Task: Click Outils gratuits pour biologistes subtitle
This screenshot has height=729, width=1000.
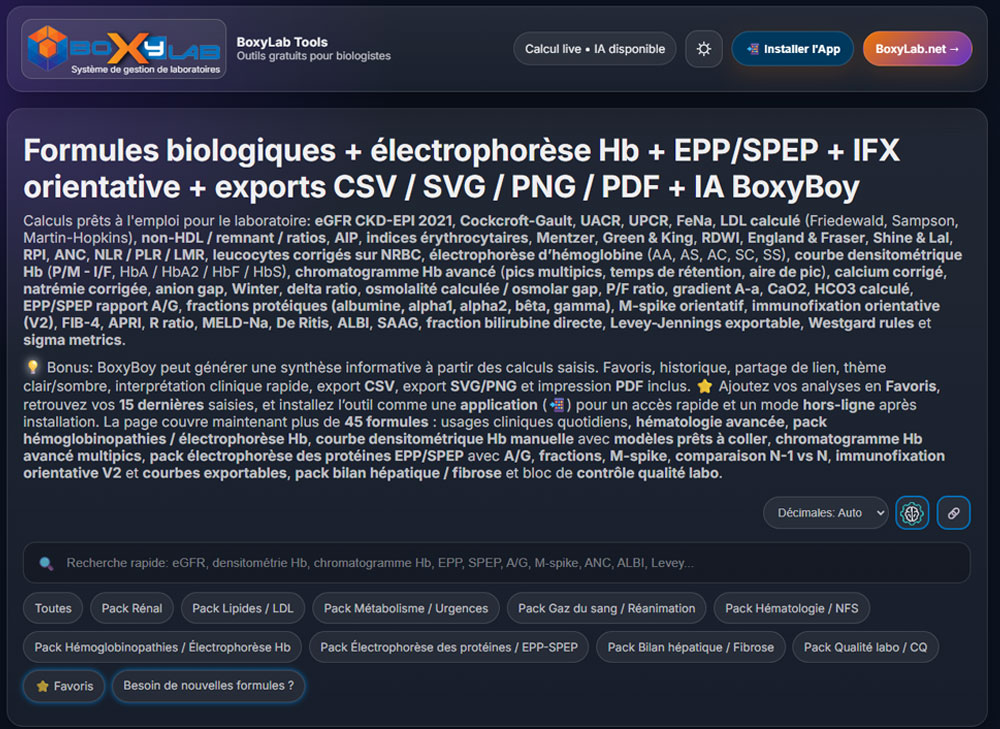Action: coord(314,56)
